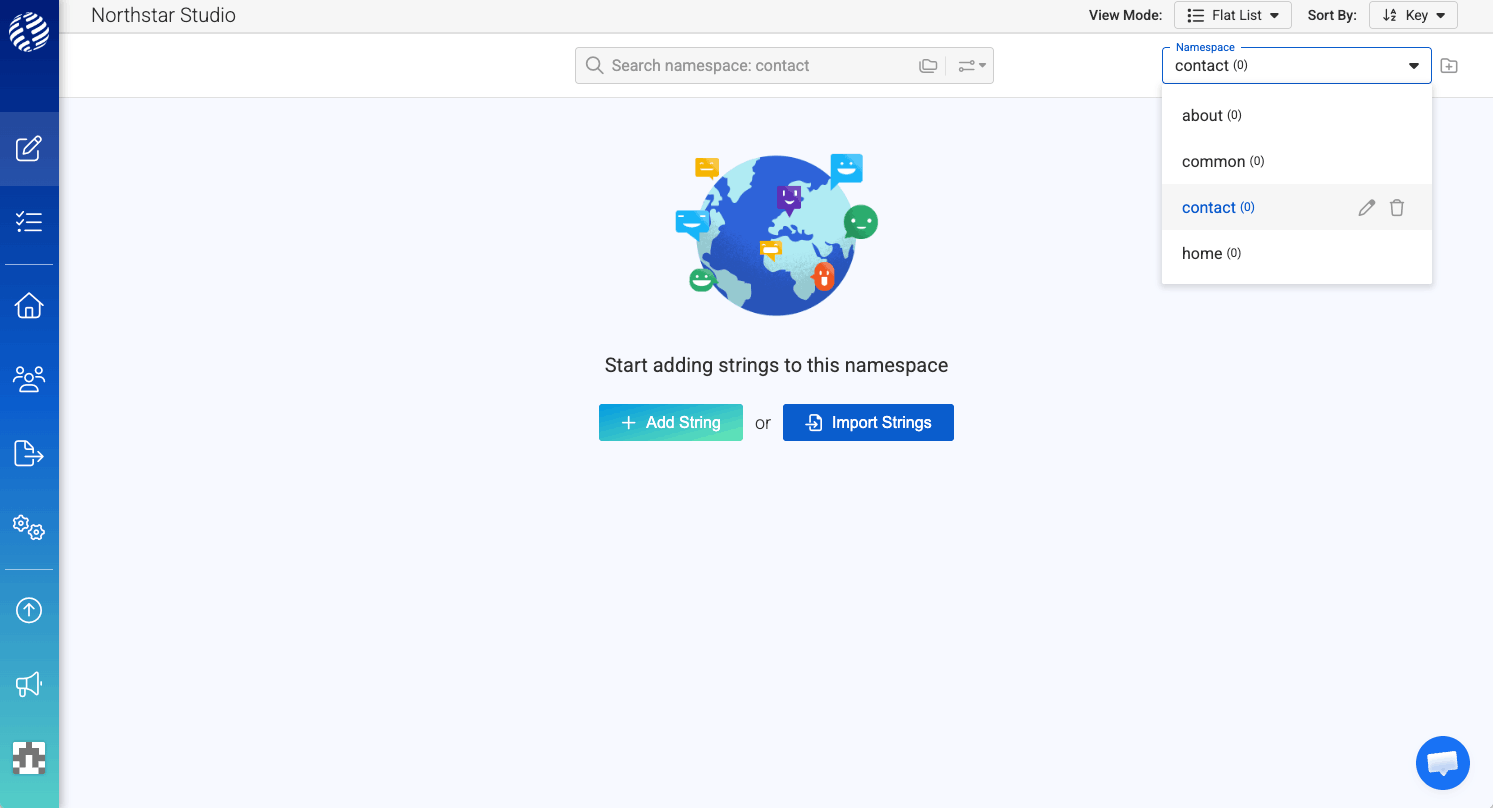Click the upload arrow circle icon
The width and height of the screenshot is (1493, 808).
tap(29, 610)
